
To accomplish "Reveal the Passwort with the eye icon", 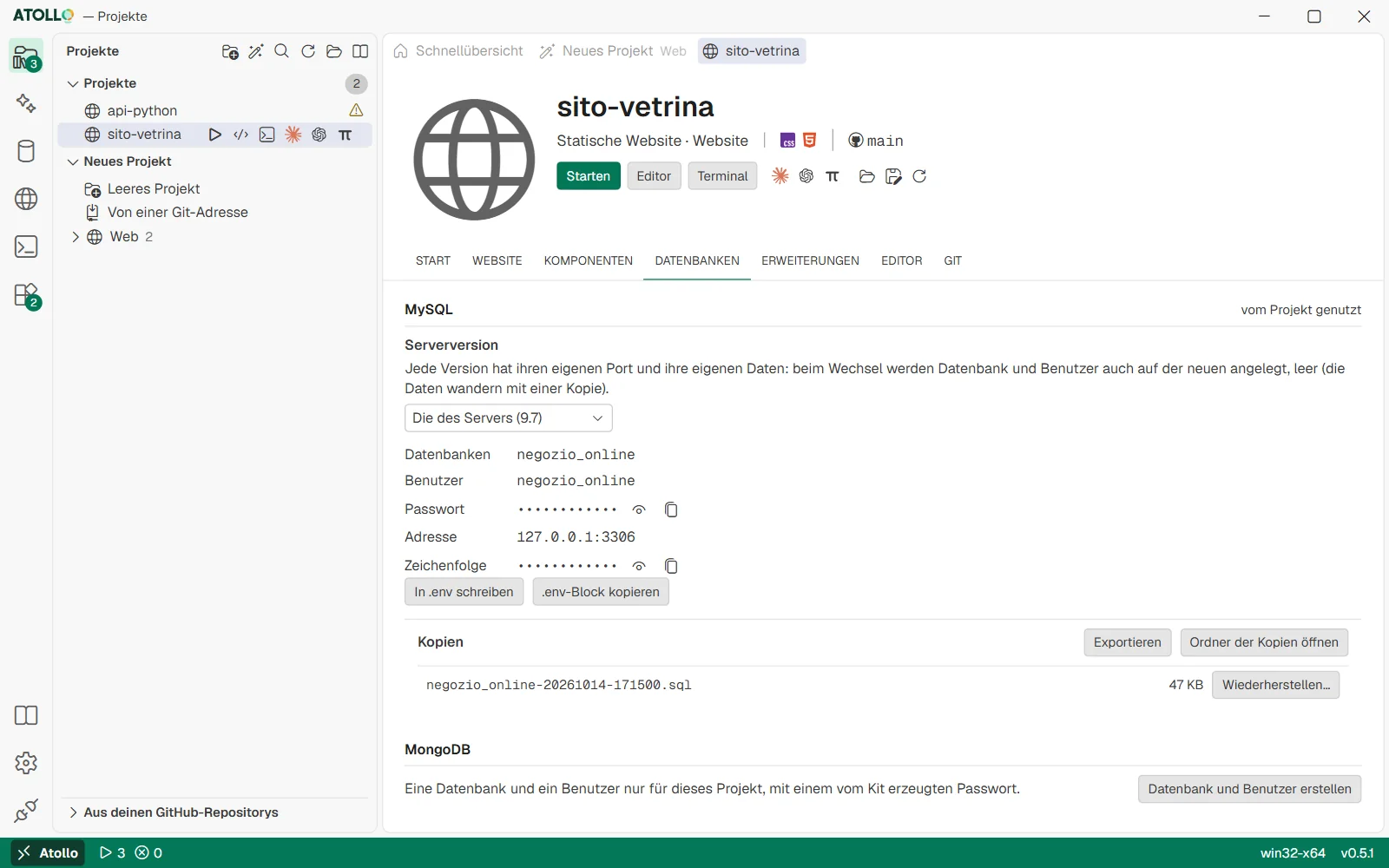I will pos(639,510).
